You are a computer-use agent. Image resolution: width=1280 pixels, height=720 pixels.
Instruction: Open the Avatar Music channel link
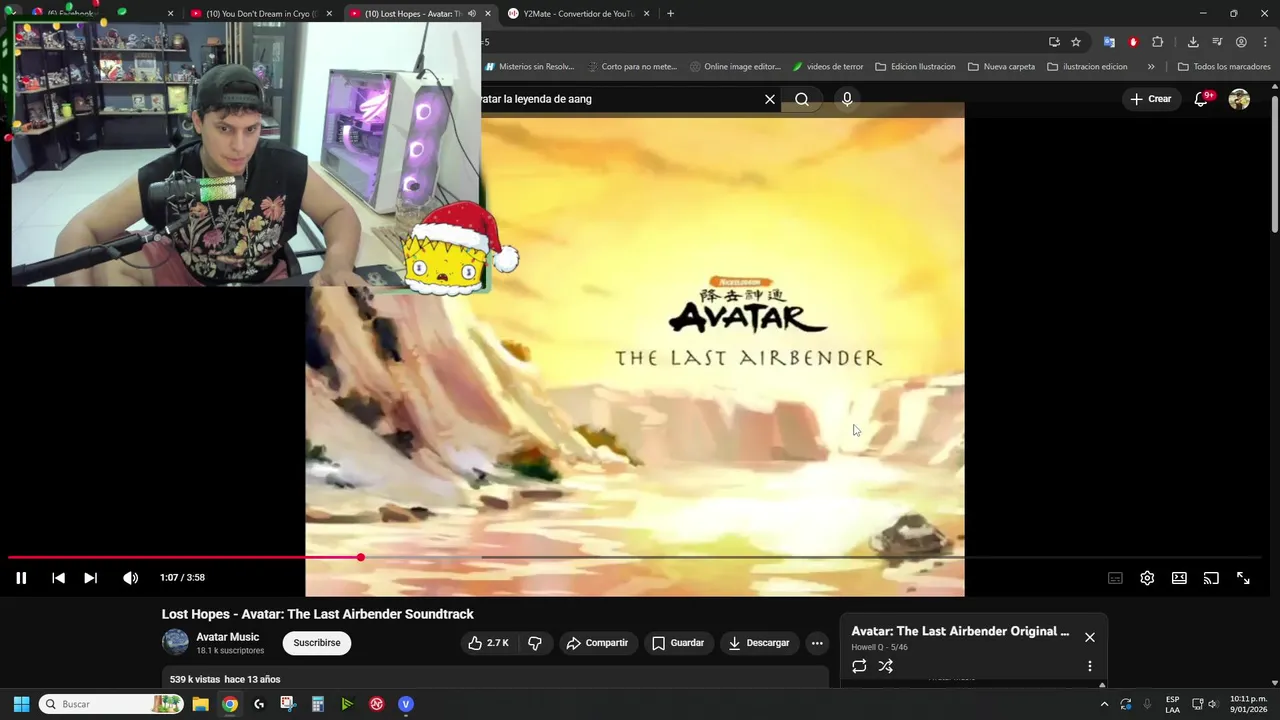[x=227, y=637]
